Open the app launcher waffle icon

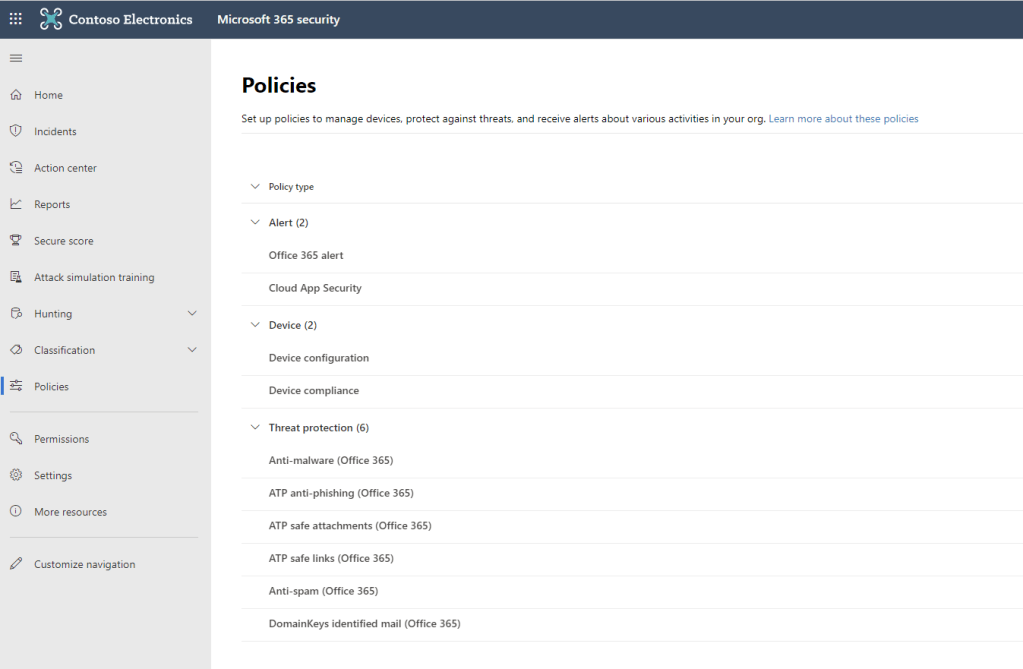(16, 19)
